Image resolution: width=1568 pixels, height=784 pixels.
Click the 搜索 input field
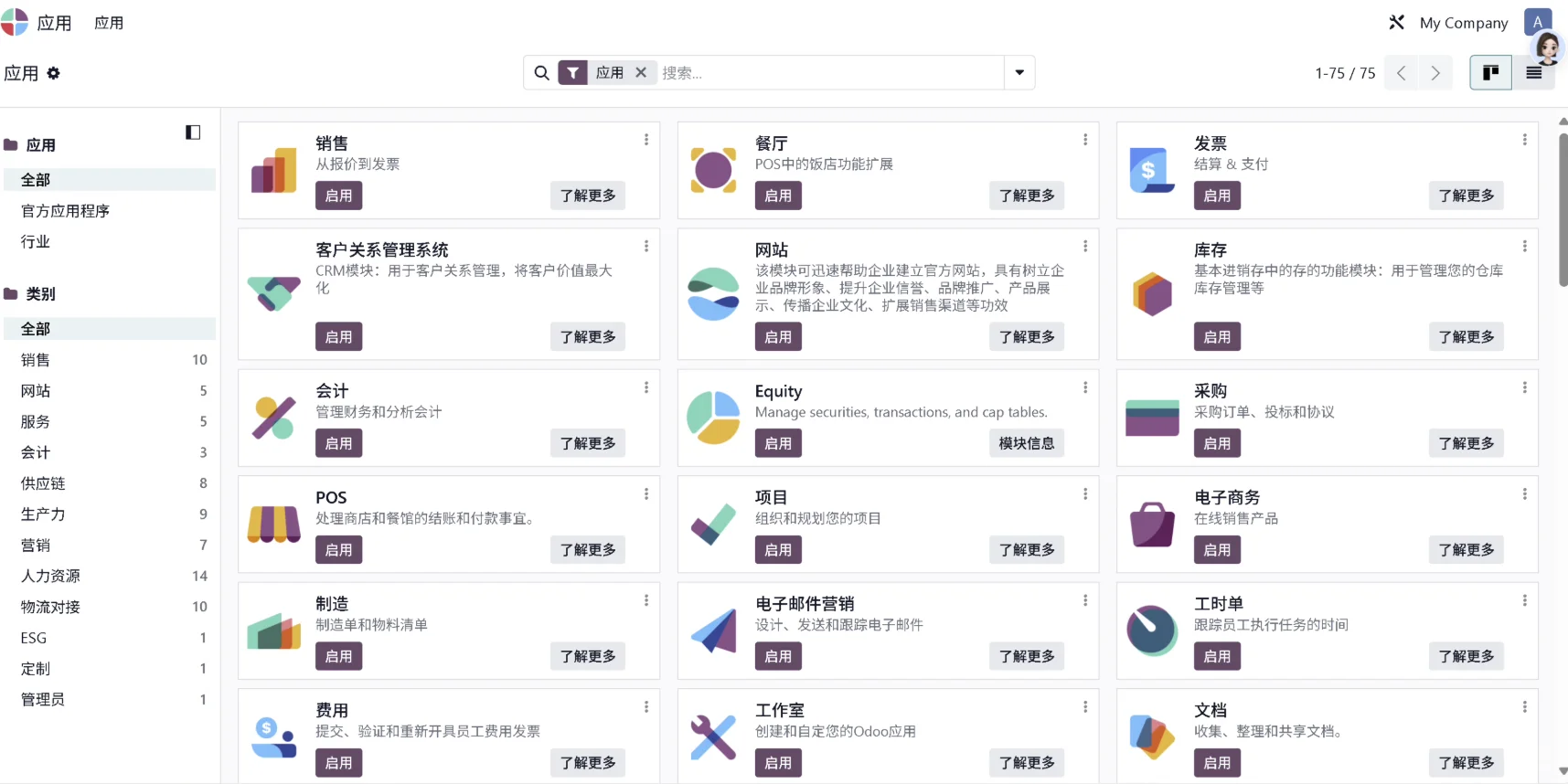click(830, 73)
